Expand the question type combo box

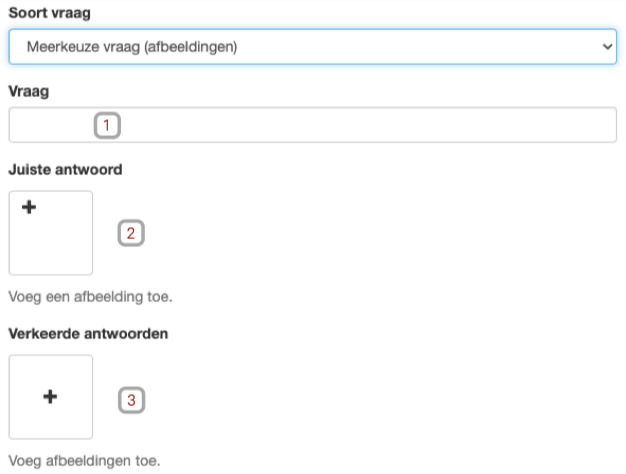pos(313,47)
